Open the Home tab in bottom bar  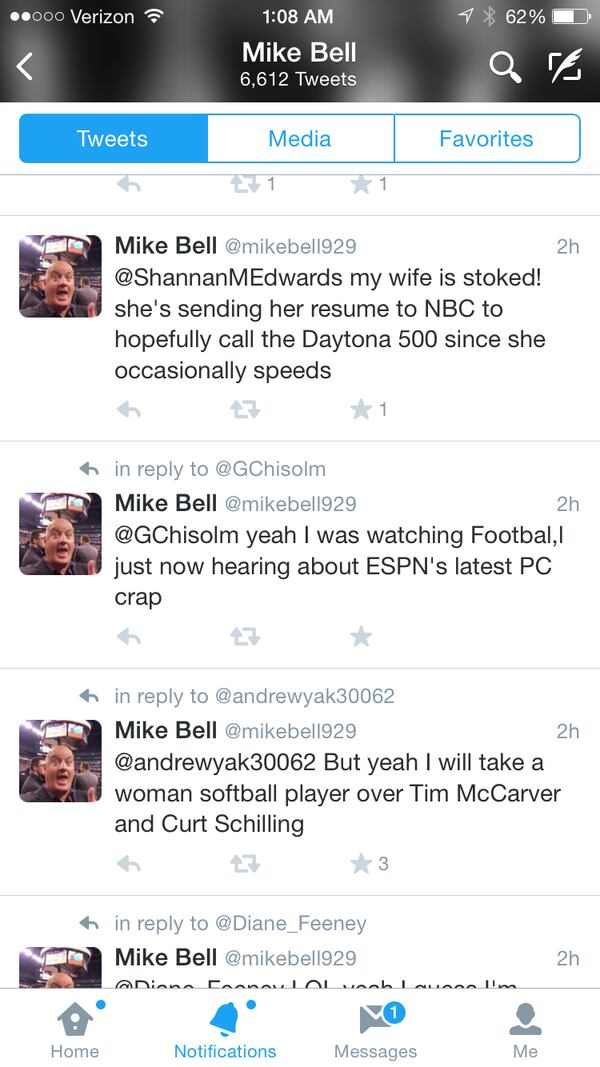click(x=75, y=1030)
